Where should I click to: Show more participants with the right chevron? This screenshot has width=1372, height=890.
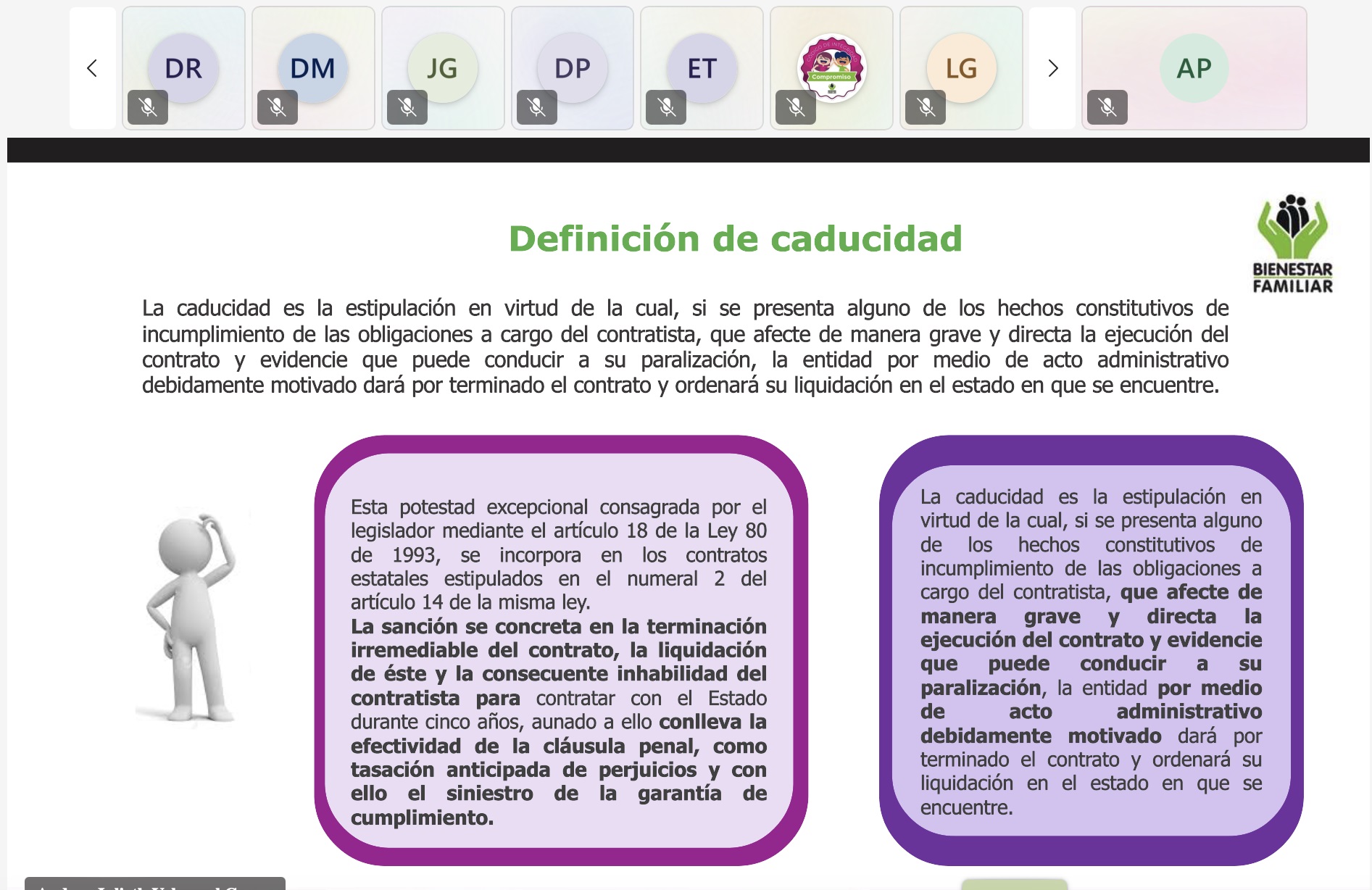click(1052, 68)
